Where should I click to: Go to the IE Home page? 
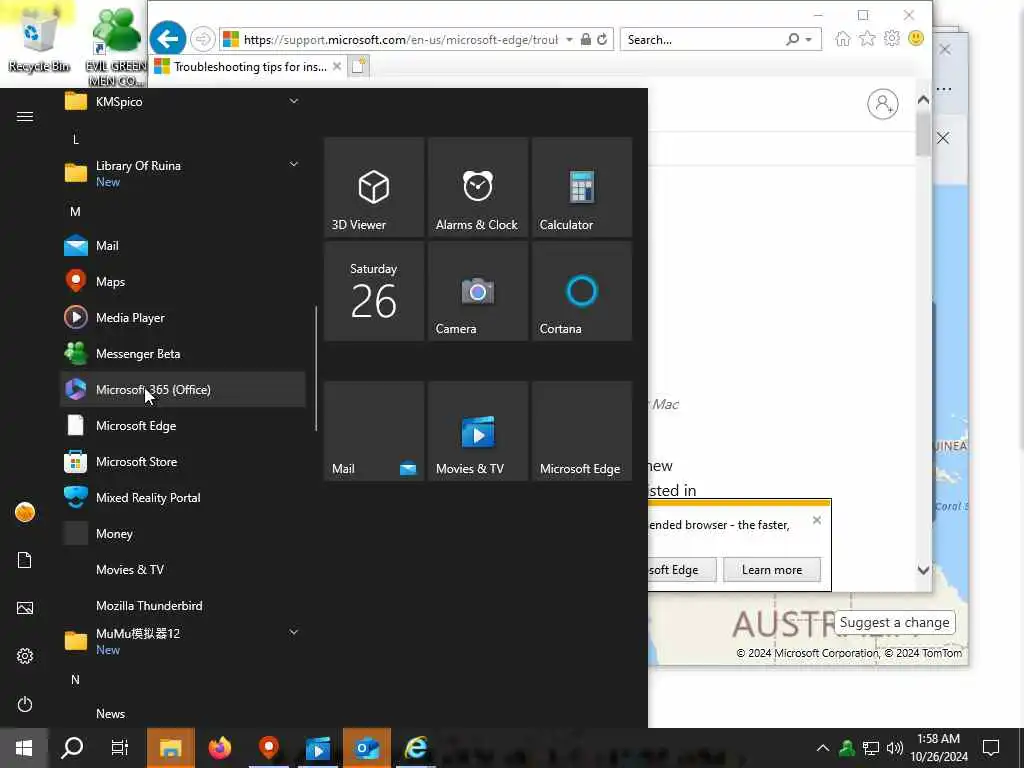coord(843,39)
